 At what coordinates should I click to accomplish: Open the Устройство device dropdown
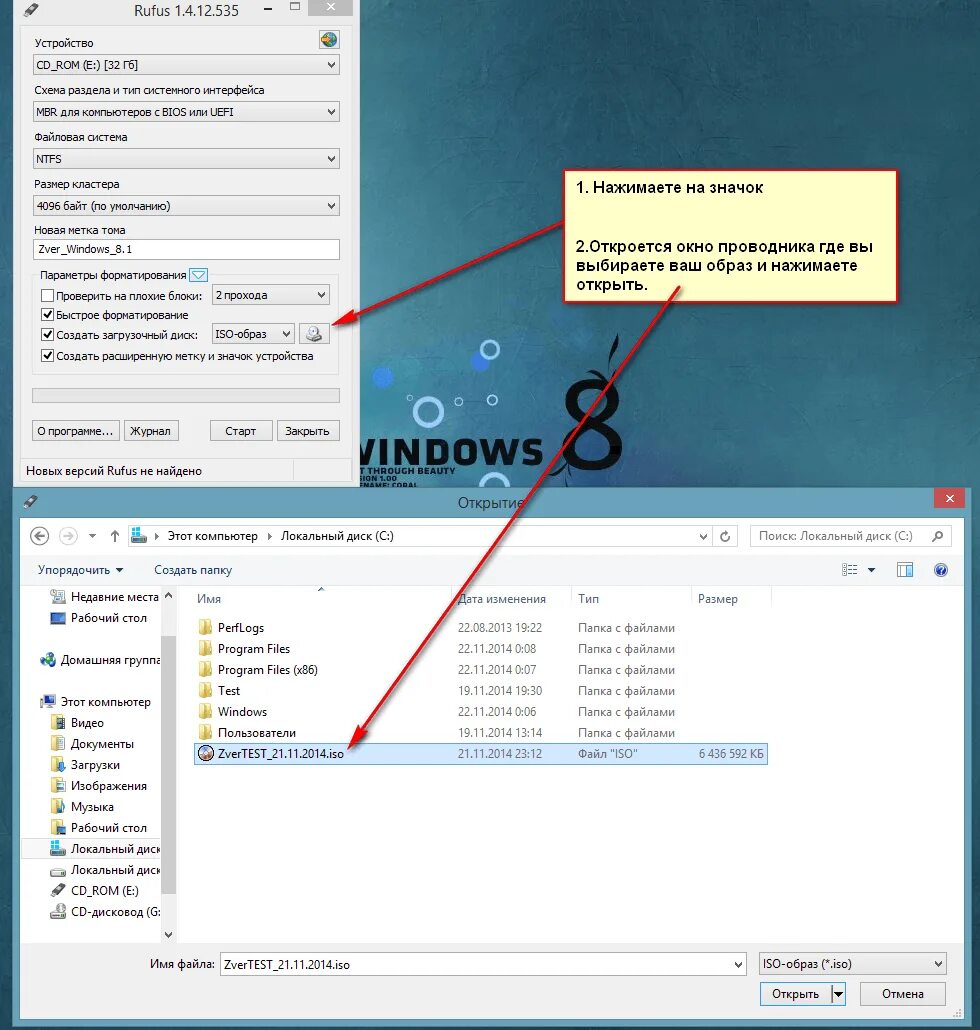(x=186, y=65)
